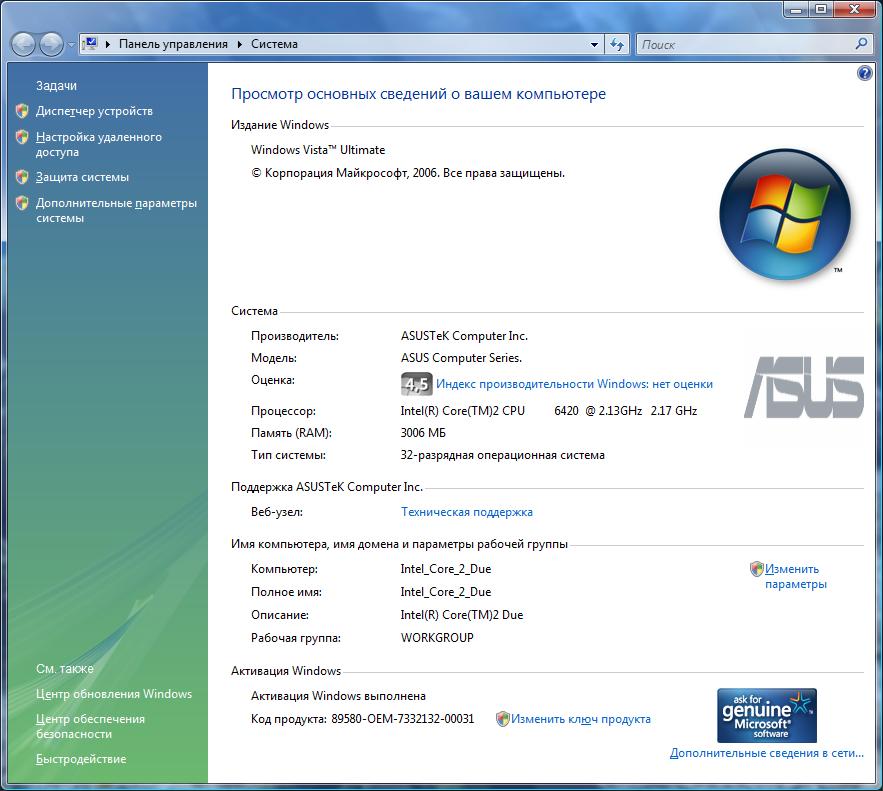Click Intel_Core_2_Due value beside Компьютер

click(x=445, y=569)
